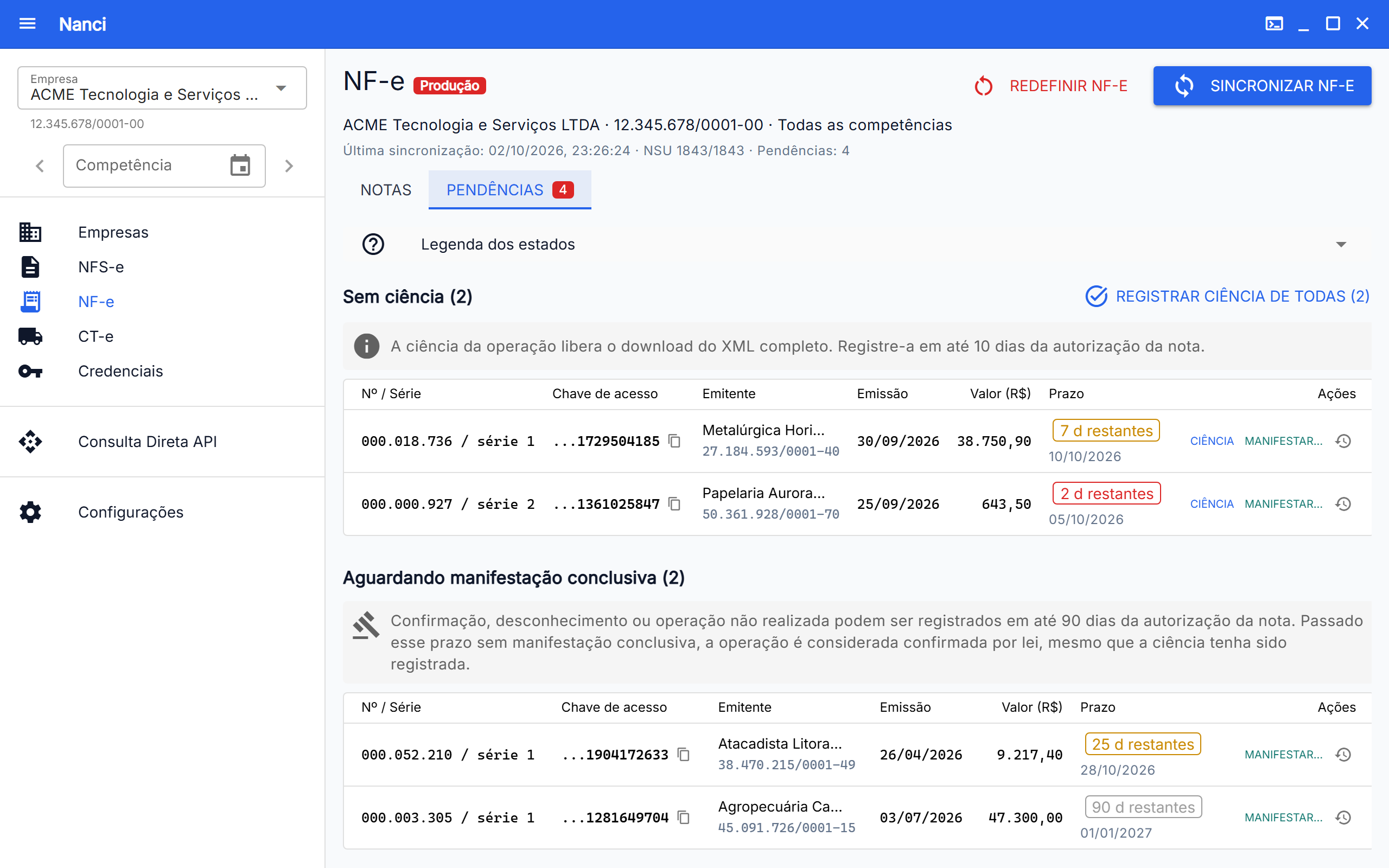Copy access key ending 1361025847
Screen dimensions: 1389x868
pos(675,504)
